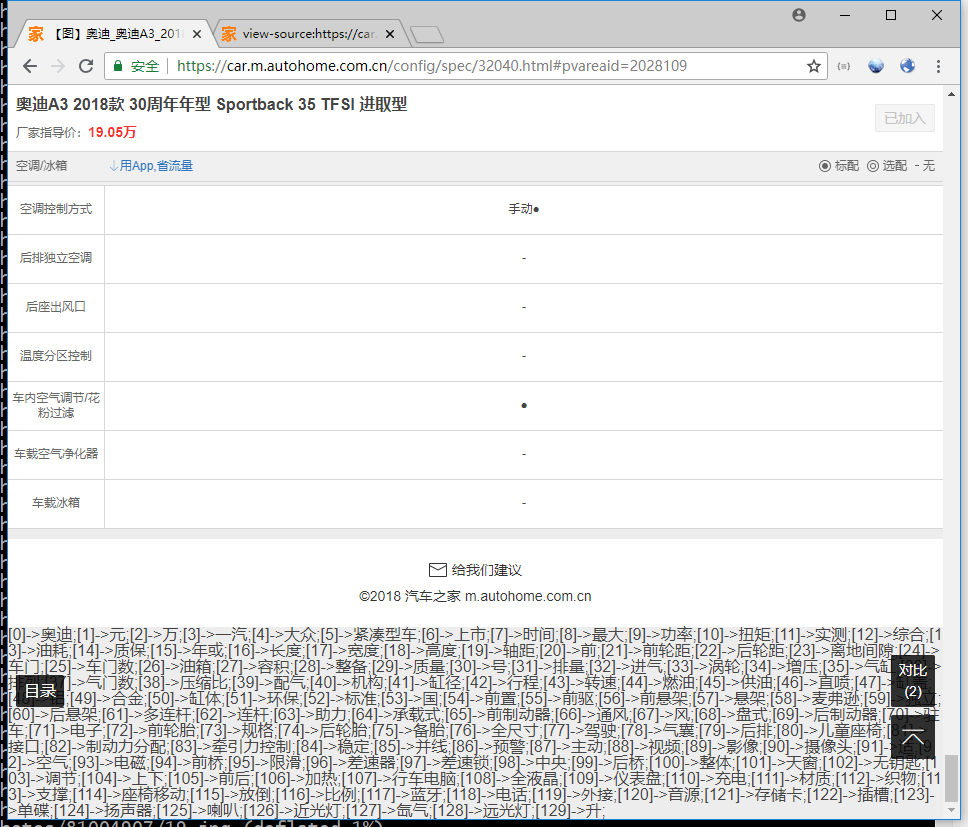This screenshot has width=968, height=827.
Task: Open a new tab
Action: 427,35
